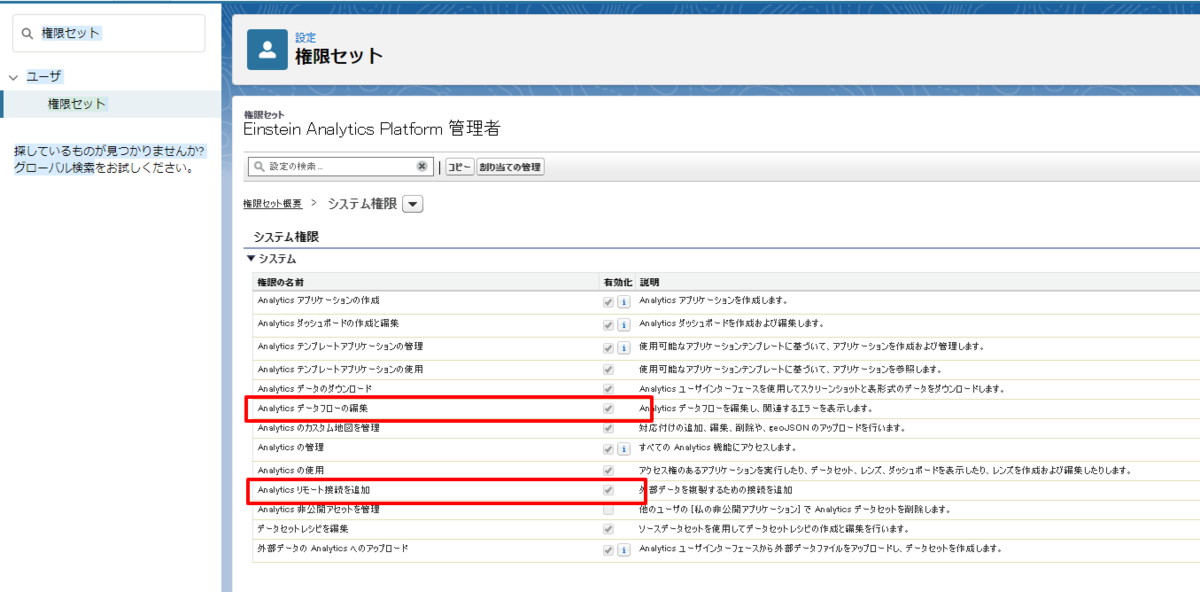This screenshot has height=592, width=1200.
Task: Toggle checkbox for Analytics の管理
Action: click(x=608, y=448)
